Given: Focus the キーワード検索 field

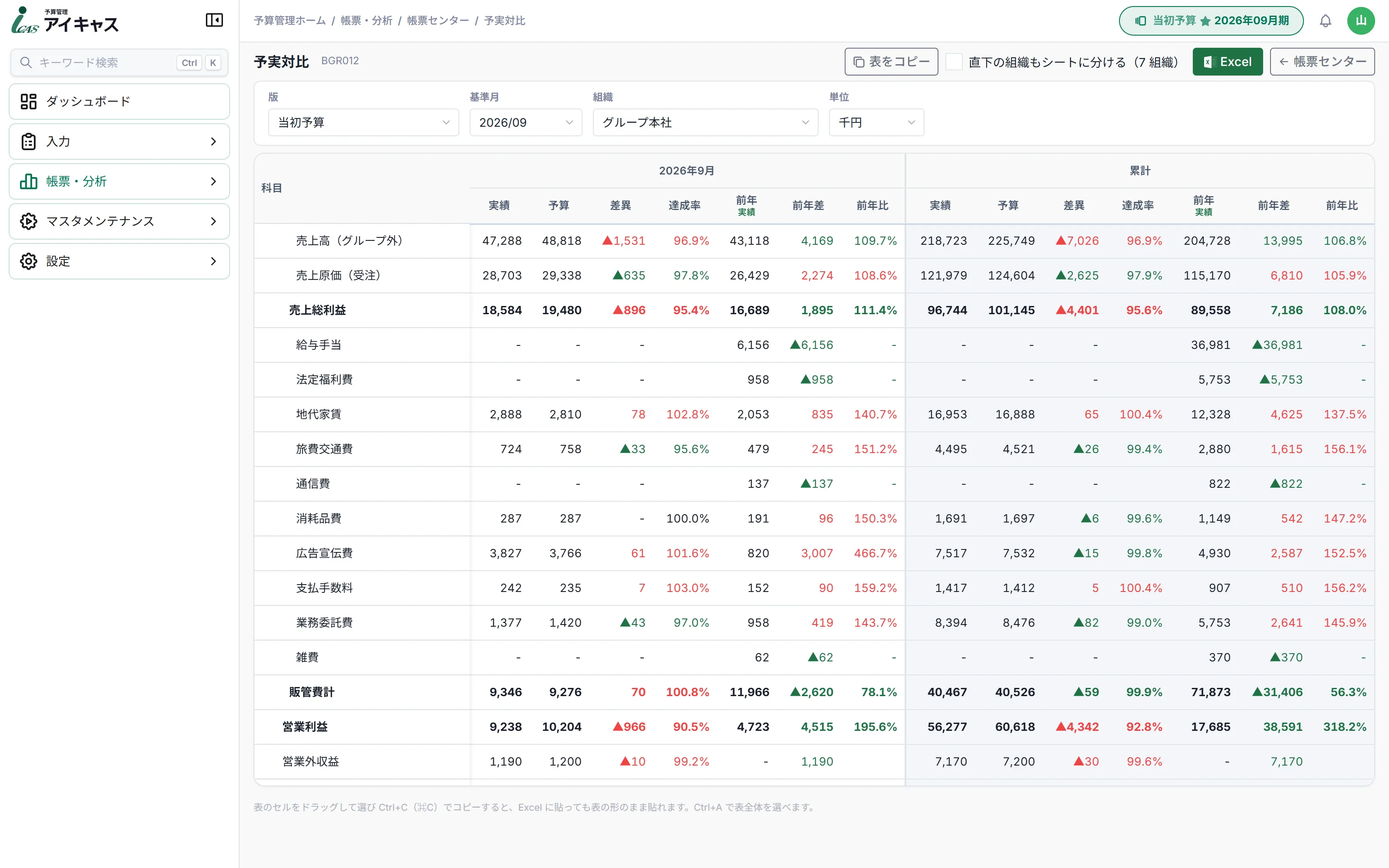Looking at the screenshot, I should [x=119, y=62].
